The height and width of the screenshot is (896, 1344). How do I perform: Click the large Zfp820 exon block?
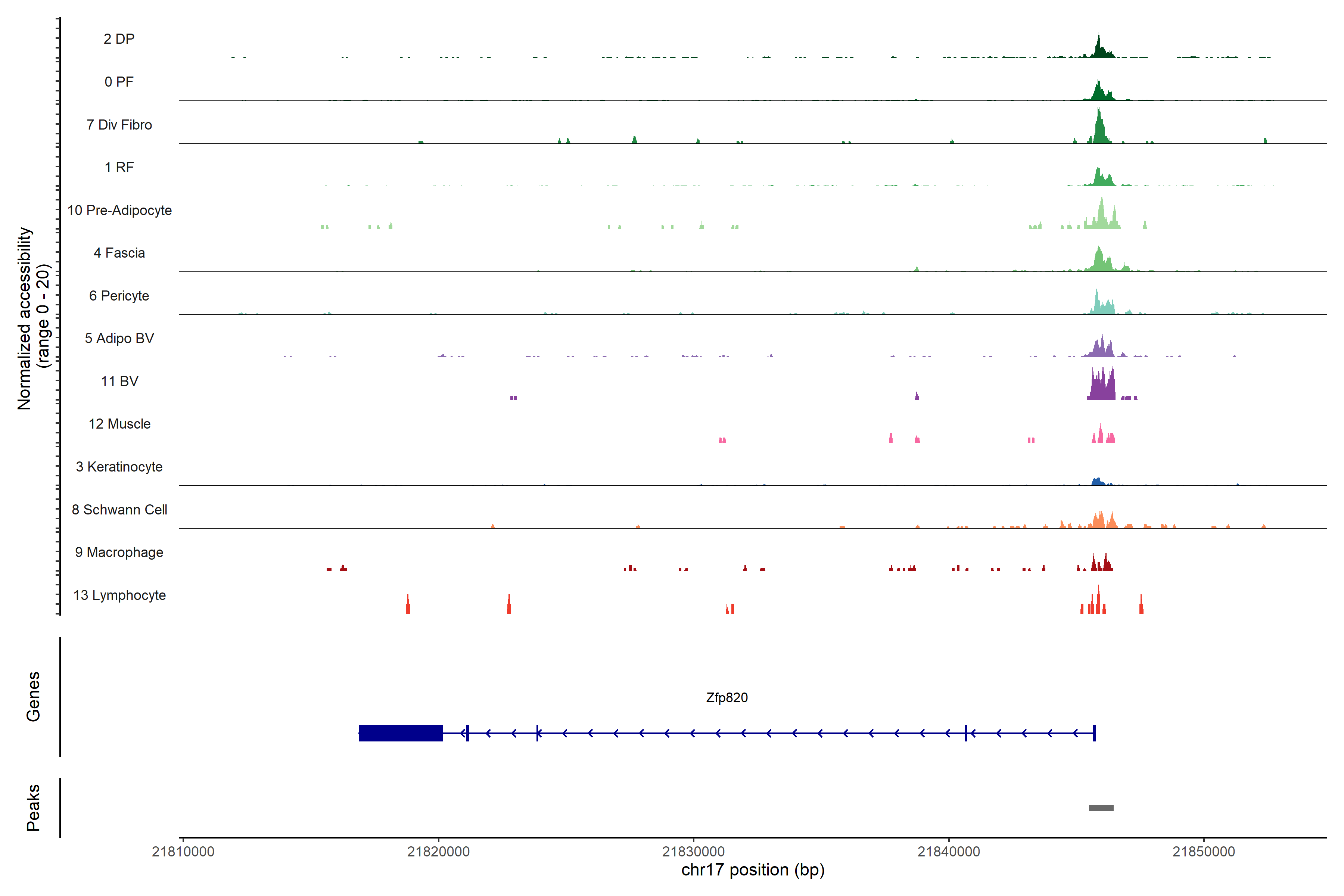tap(401, 732)
